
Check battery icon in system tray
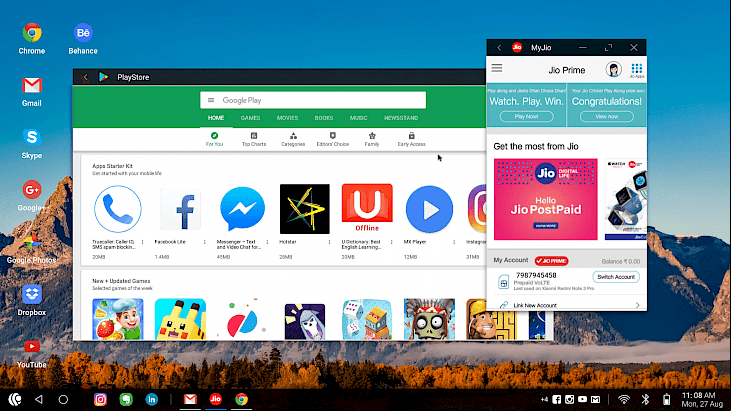pos(667,399)
